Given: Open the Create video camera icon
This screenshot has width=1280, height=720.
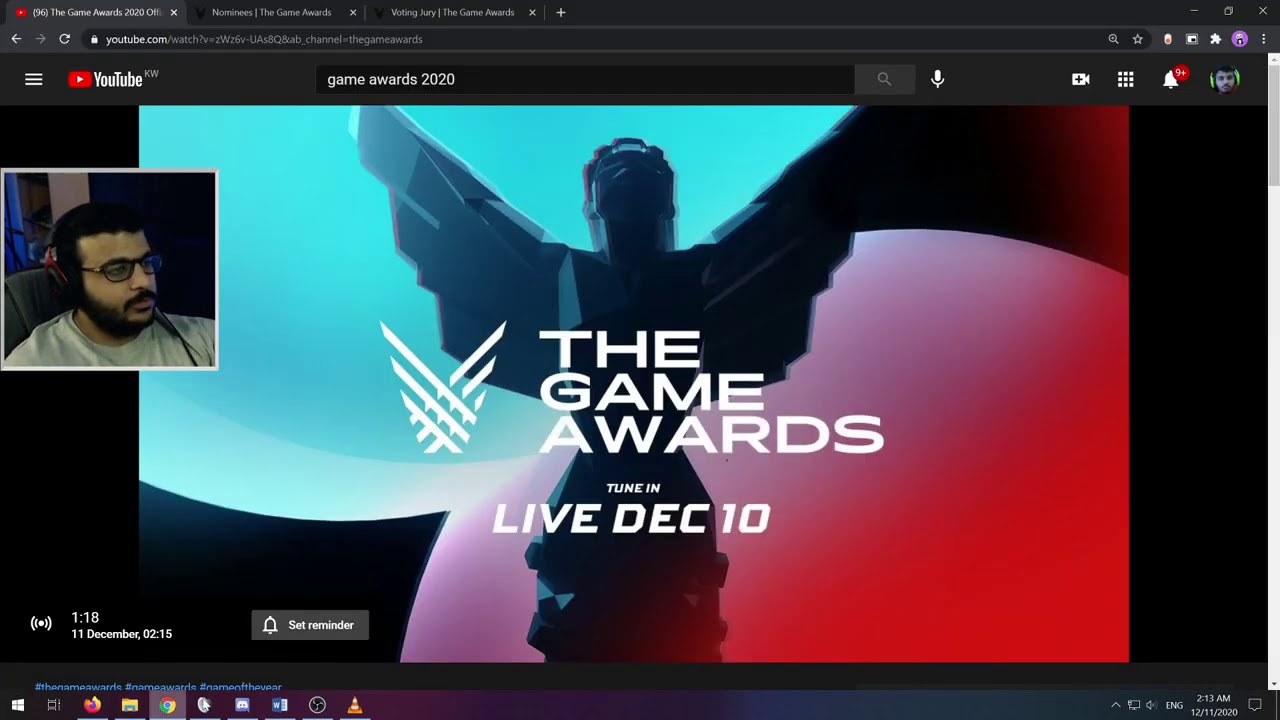Looking at the screenshot, I should tap(1081, 79).
